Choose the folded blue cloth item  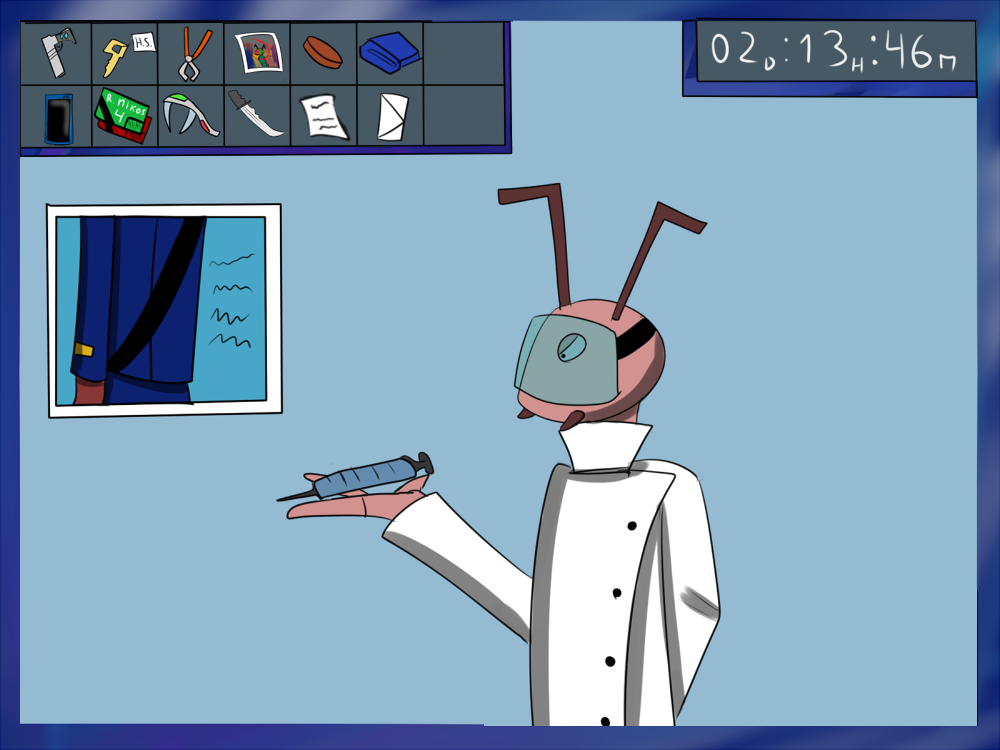(x=389, y=52)
